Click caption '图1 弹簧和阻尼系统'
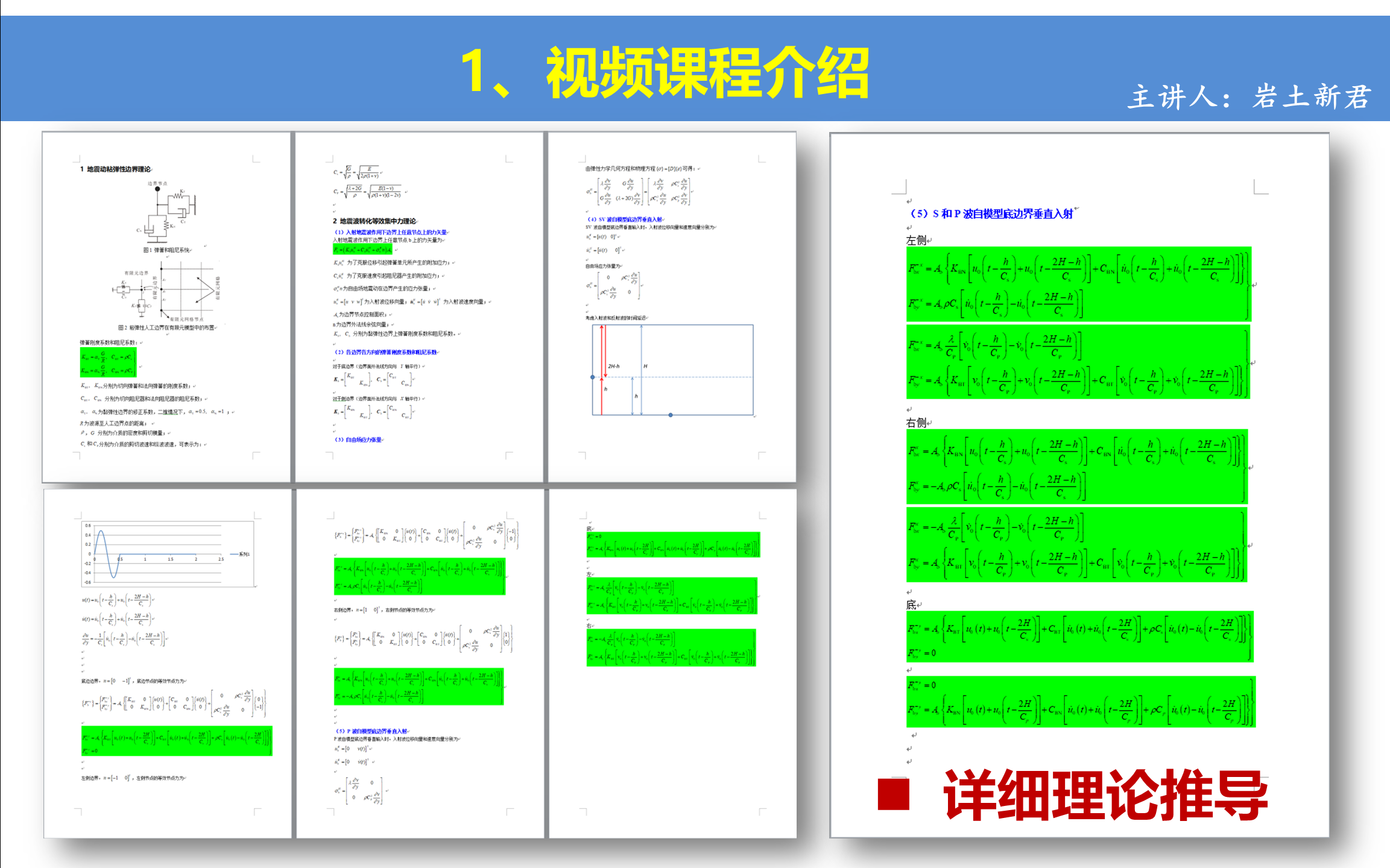Screen dimensions: 1390x868 (x=166, y=250)
